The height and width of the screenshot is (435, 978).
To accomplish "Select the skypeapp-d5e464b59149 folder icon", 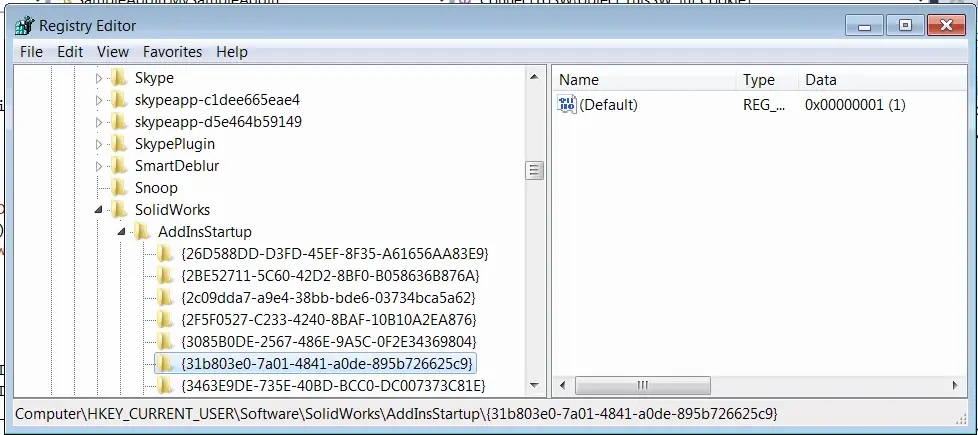I will coord(119,122).
